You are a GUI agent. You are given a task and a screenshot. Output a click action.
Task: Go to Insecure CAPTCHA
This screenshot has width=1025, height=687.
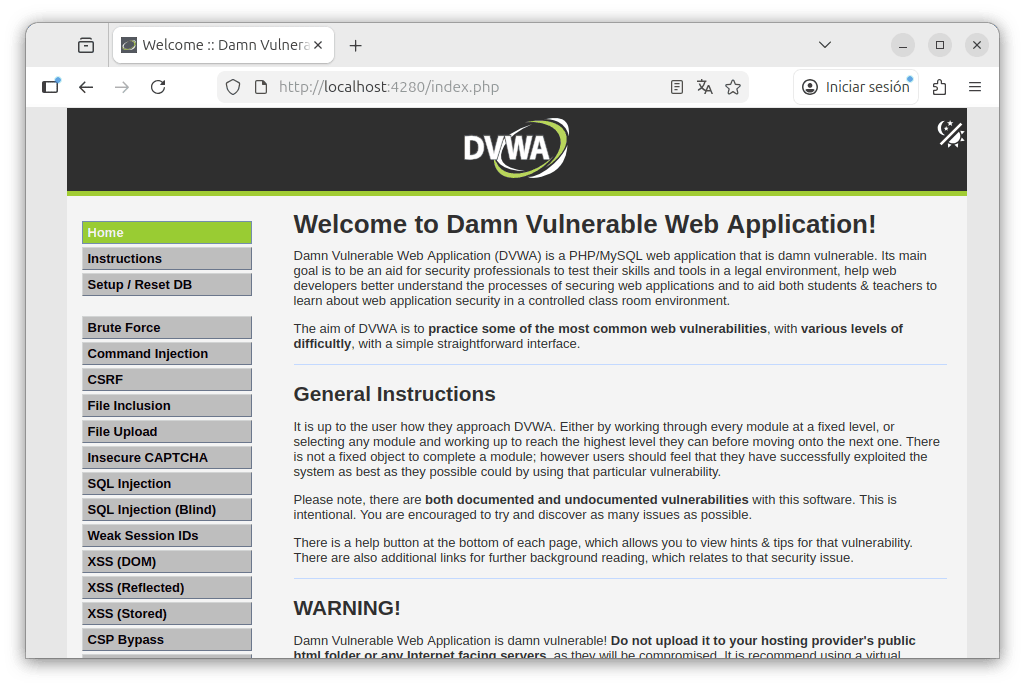[x=167, y=458]
